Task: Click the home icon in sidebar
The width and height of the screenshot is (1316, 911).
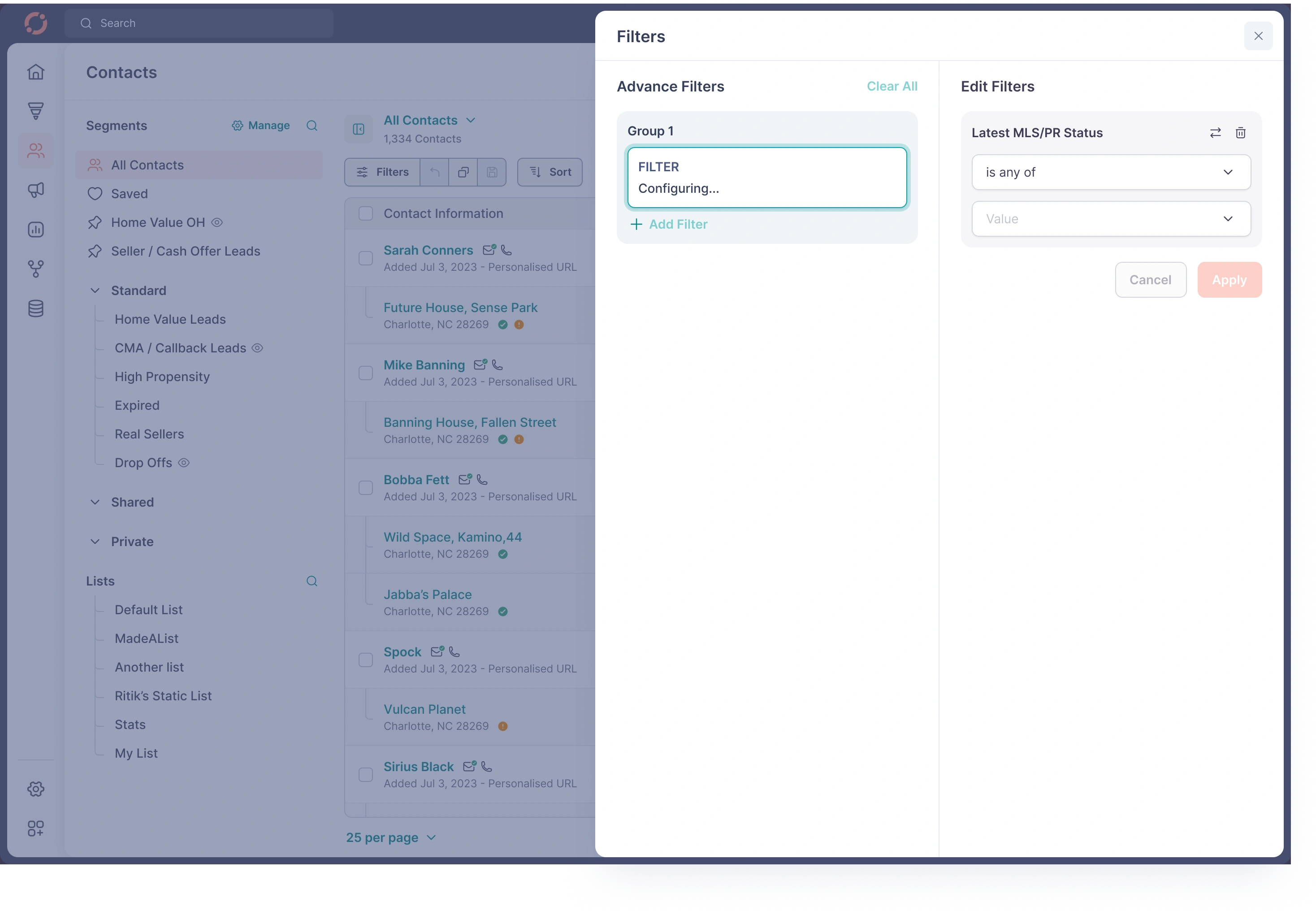Action: 36,72
